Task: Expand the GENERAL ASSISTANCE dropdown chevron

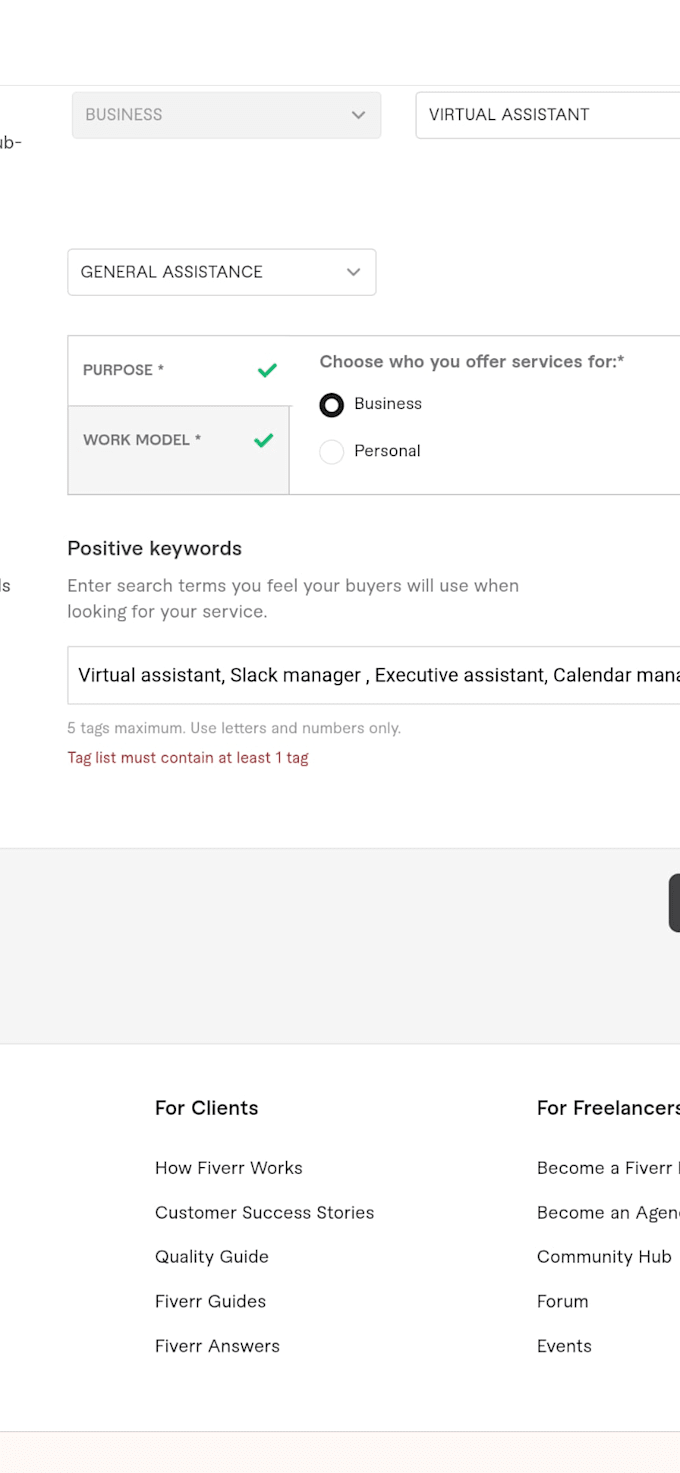Action: pyautogui.click(x=353, y=272)
